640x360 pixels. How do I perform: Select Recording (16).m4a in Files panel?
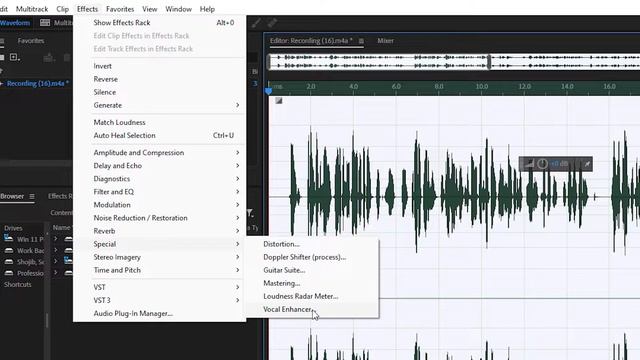[38, 83]
